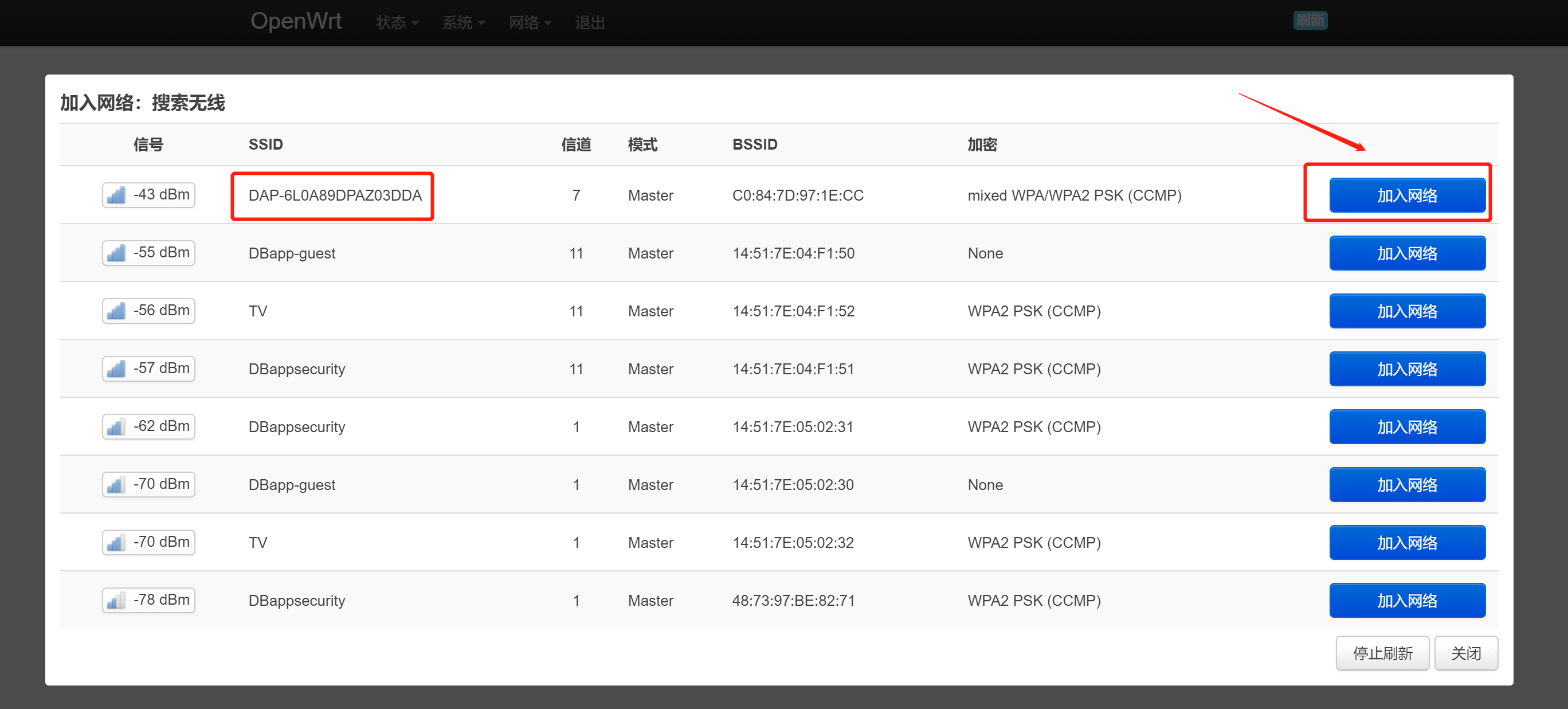Click signal icon for -55 dBm network
1568x709 pixels.
tap(116, 253)
